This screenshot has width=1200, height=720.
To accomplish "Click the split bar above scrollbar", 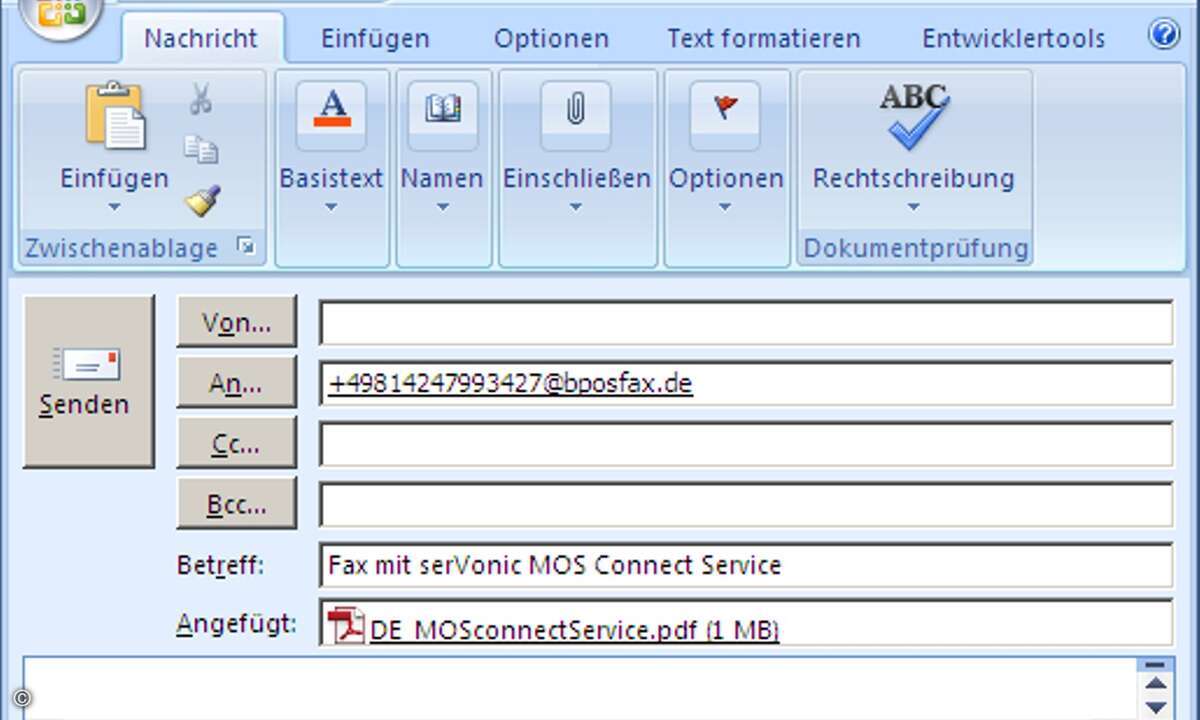I will (x=1156, y=664).
